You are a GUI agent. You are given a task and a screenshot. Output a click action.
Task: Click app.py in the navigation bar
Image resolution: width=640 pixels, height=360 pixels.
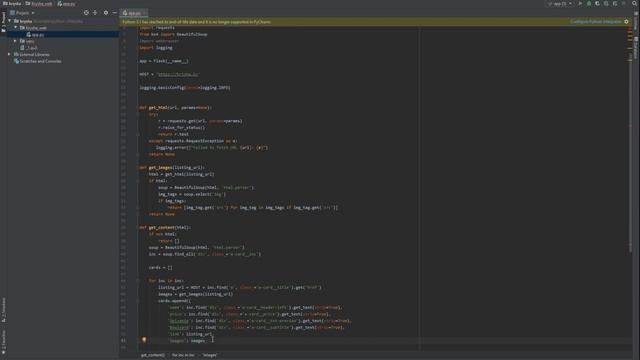[x=67, y=4]
